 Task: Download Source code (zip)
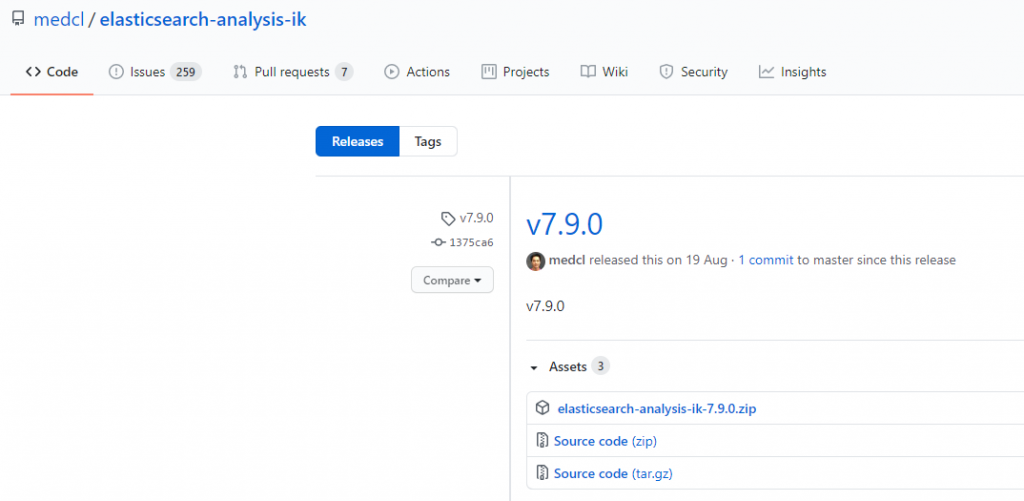pos(605,442)
